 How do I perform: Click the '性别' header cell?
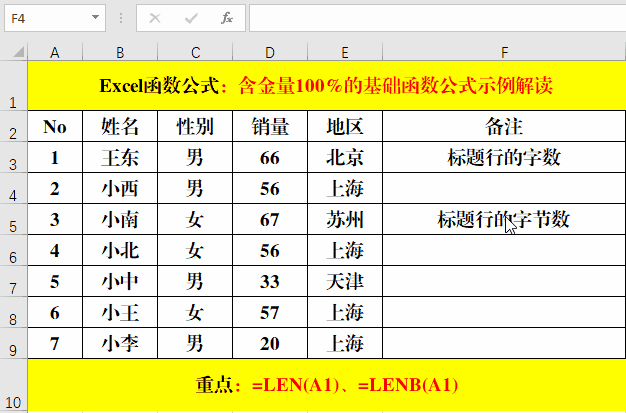click(195, 126)
